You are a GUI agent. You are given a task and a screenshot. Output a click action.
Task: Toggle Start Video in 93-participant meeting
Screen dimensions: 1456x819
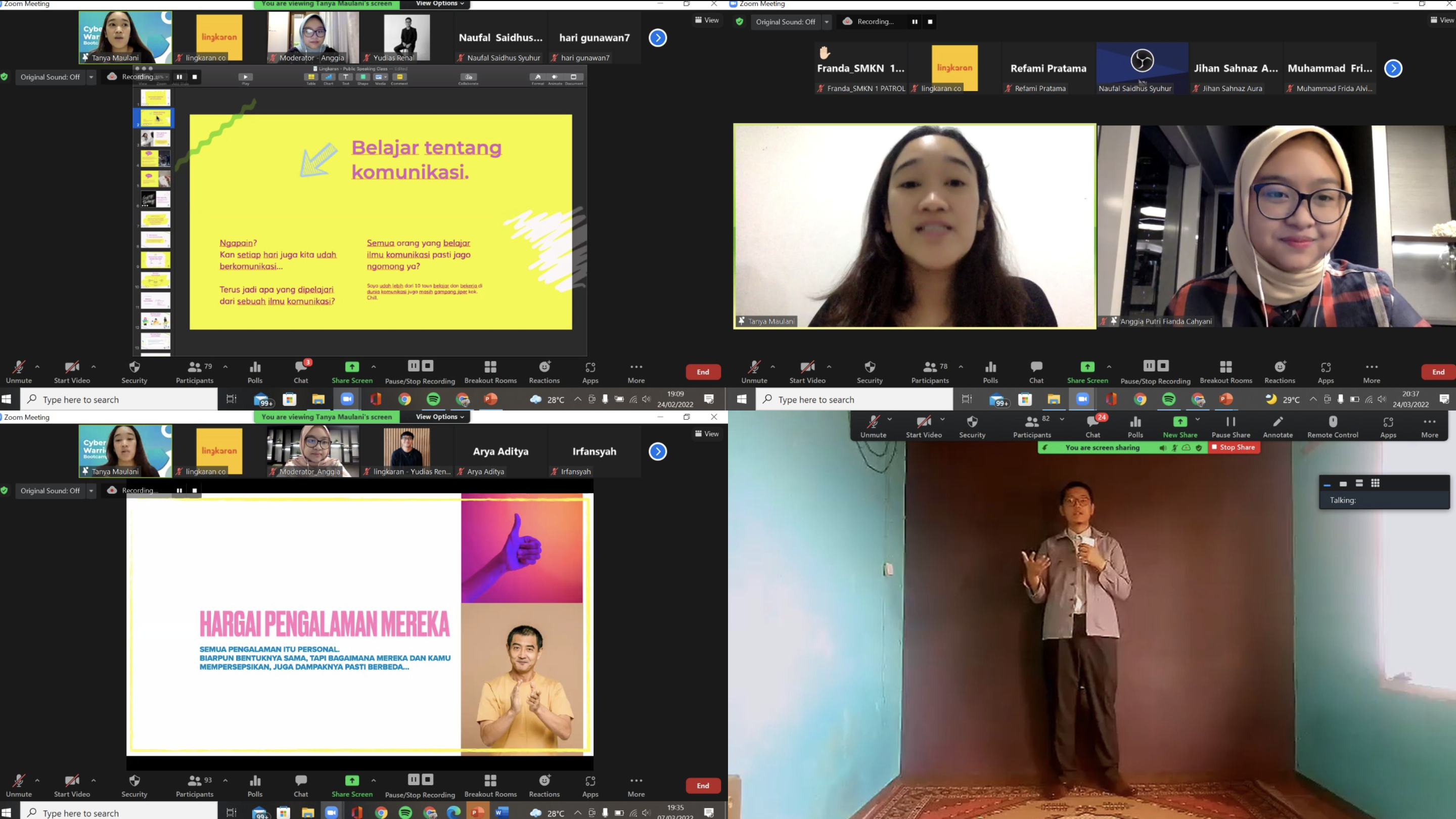[72, 786]
